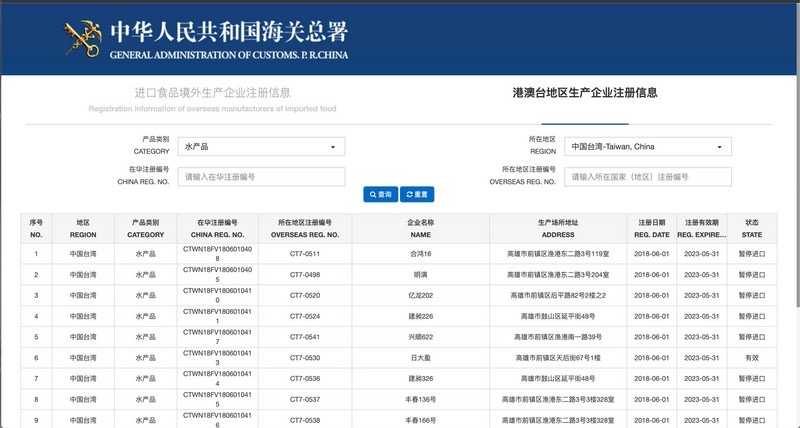
Task: Click the 所在地区注册编号 OVERSEAS REG. NO. header
Action: click(x=305, y=229)
